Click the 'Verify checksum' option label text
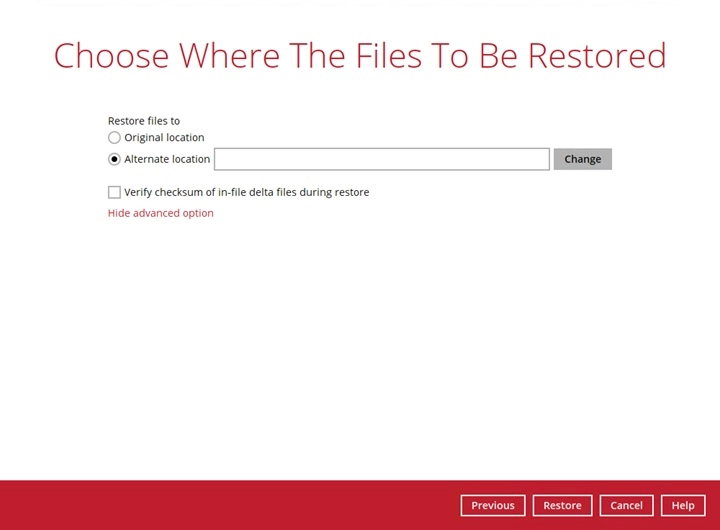The width and height of the screenshot is (720, 530). 246,192
